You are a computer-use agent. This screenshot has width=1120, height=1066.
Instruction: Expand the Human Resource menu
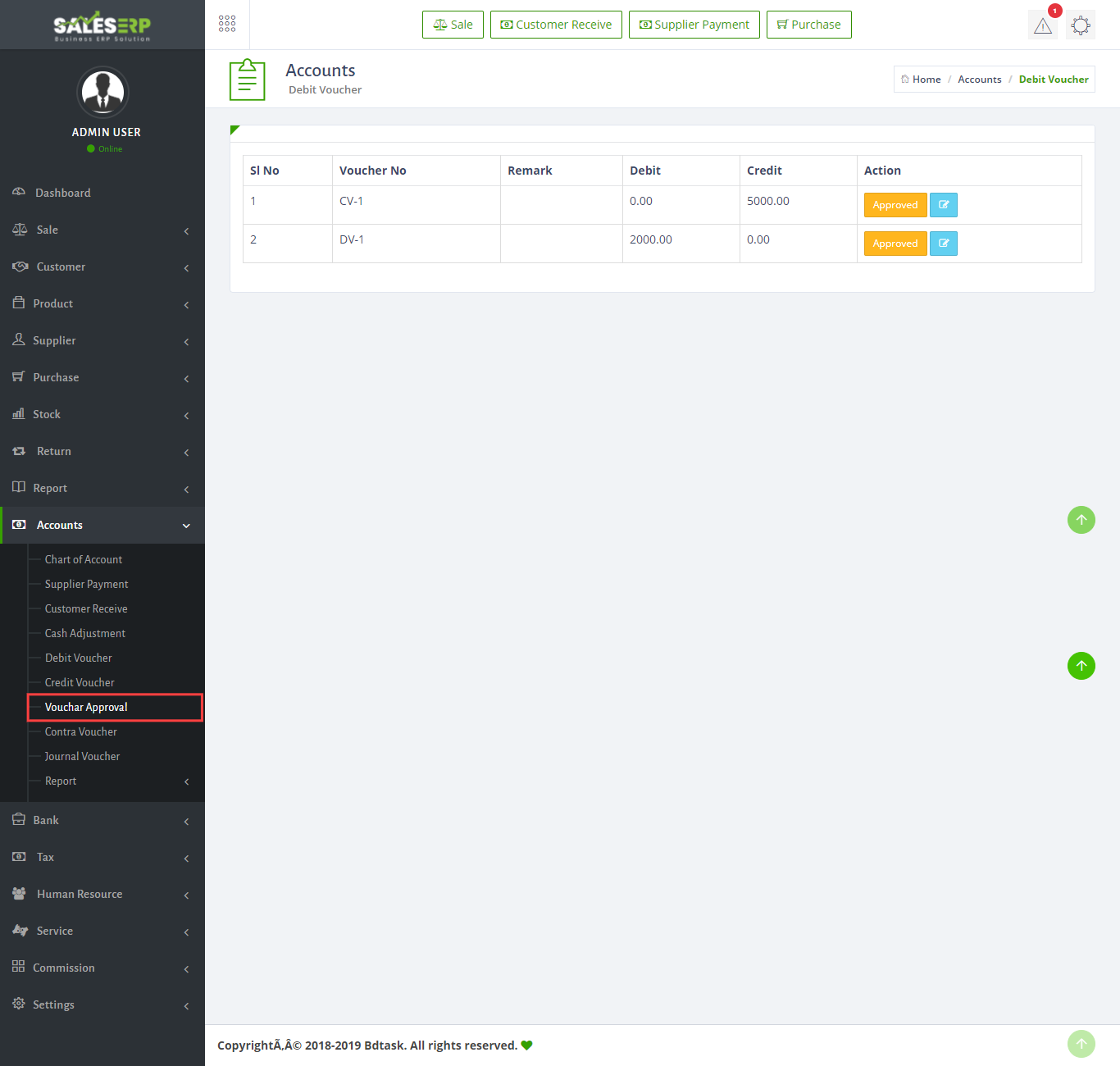(x=102, y=894)
